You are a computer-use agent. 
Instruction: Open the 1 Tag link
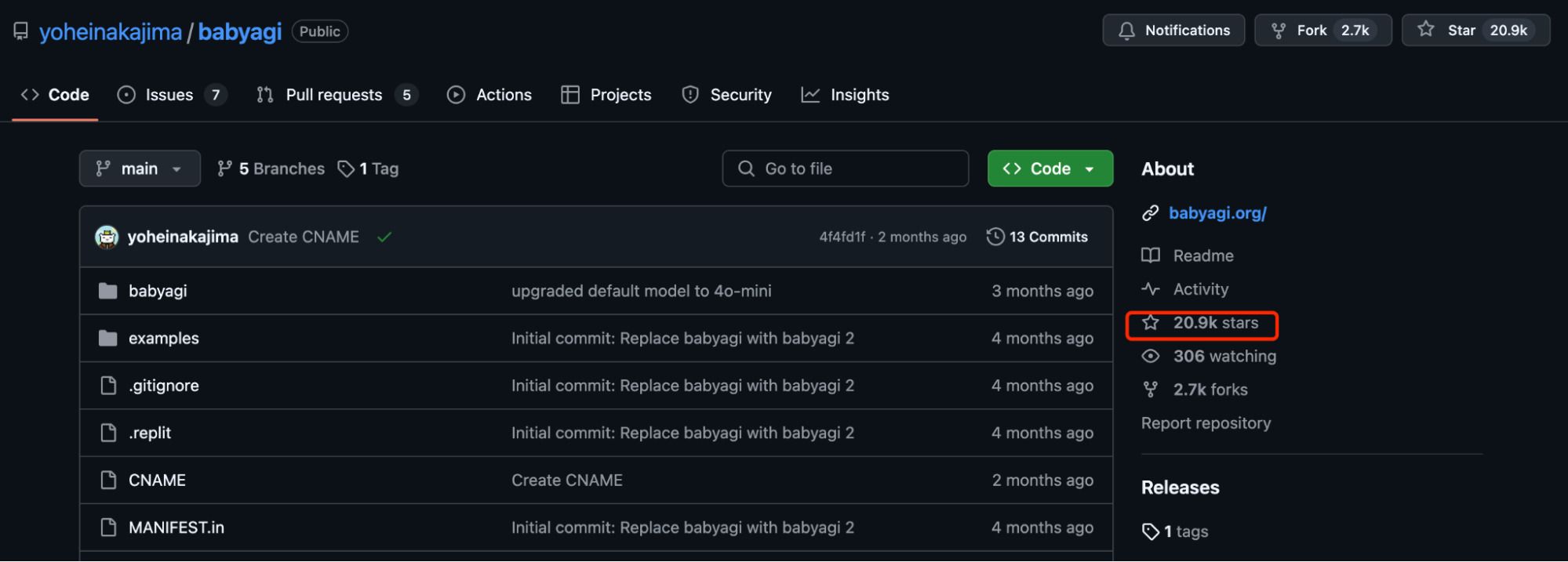369,169
